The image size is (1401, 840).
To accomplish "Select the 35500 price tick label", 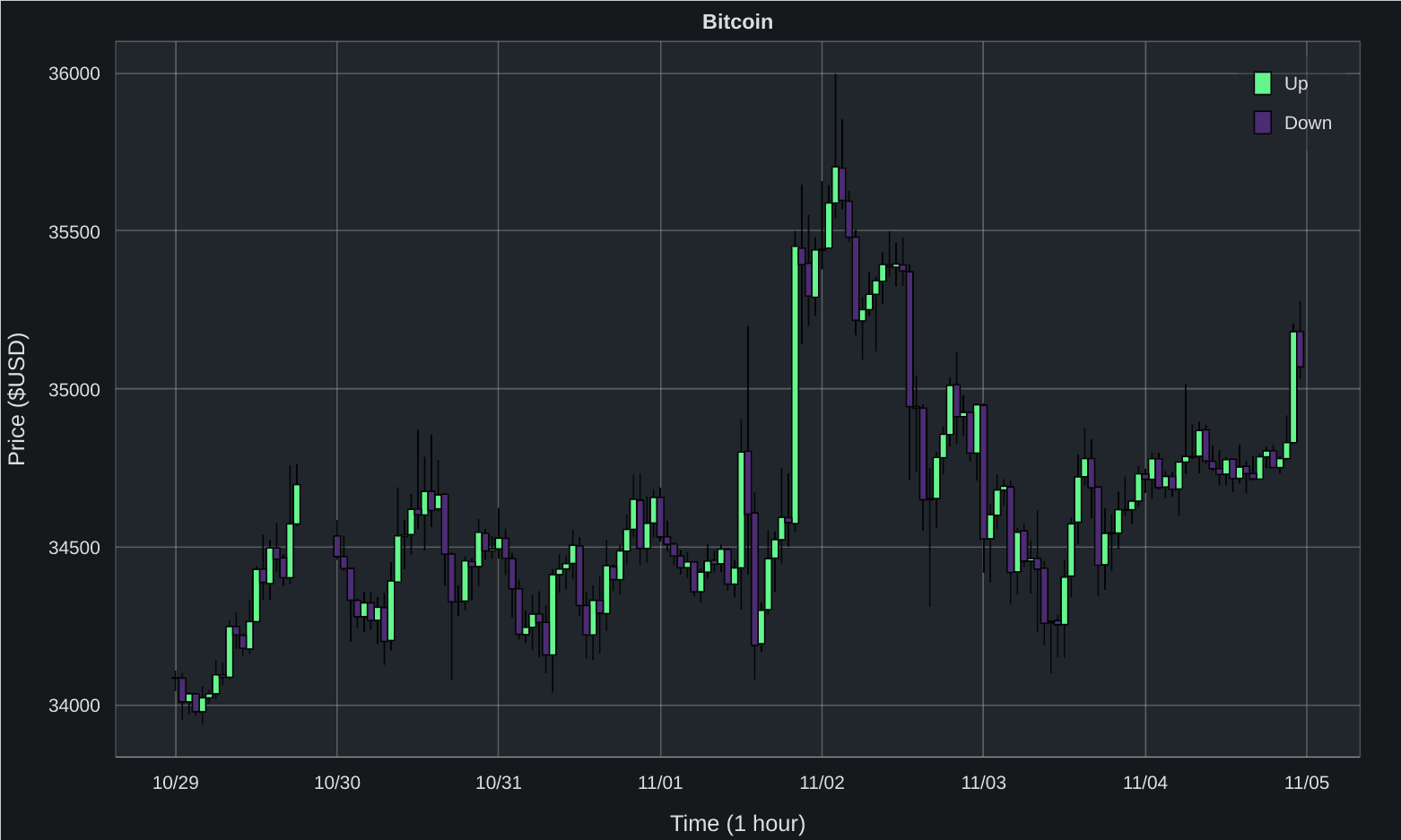I will (74, 232).
